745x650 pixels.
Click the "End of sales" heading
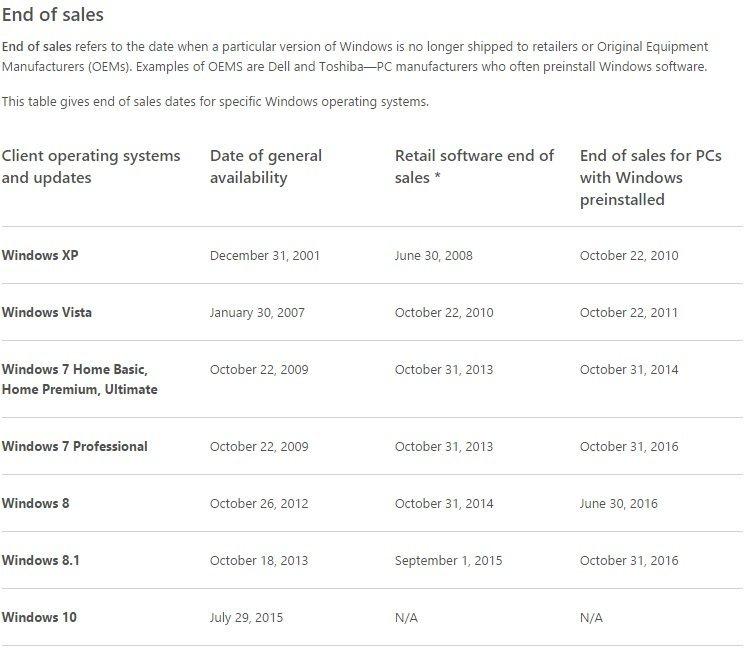(x=53, y=15)
